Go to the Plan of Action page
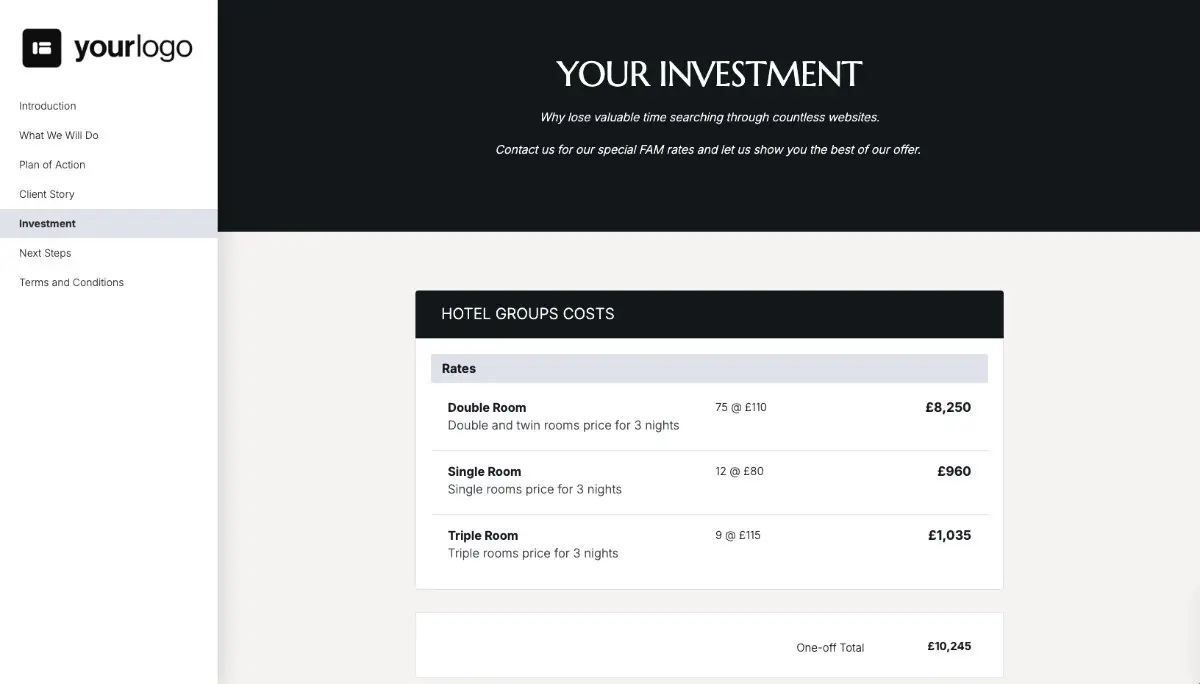The image size is (1200, 684). (51, 164)
